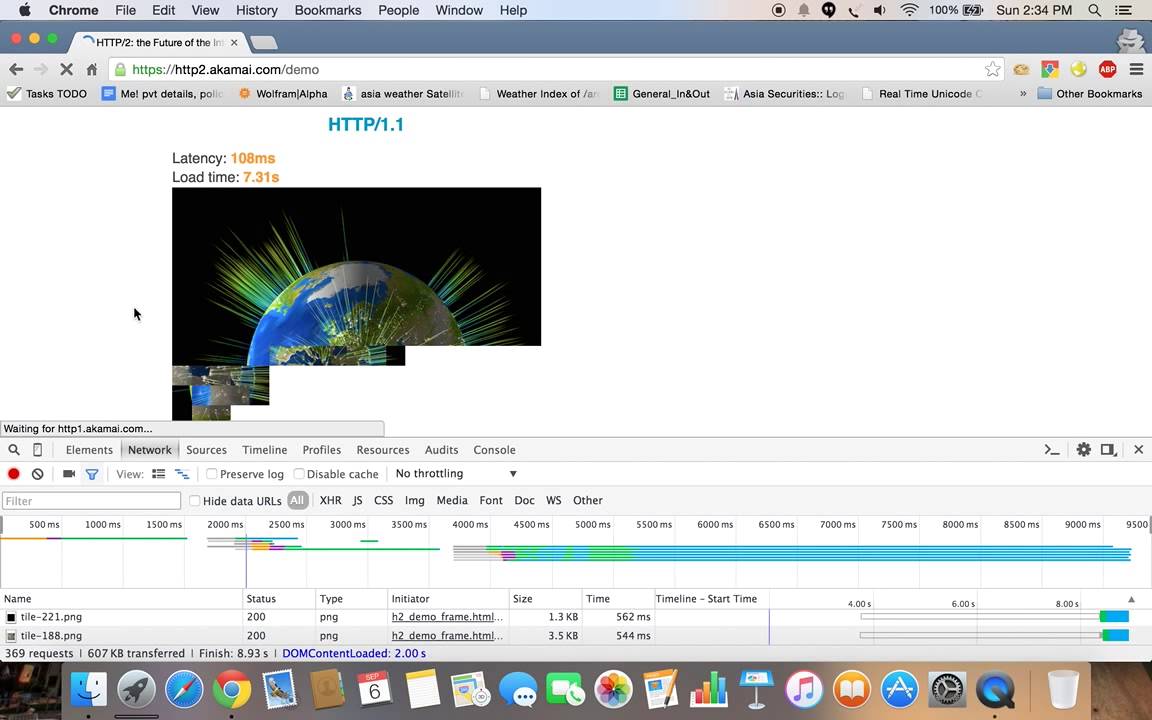This screenshot has width=1152, height=720.
Task: Bookmark this page with the star
Action: tap(993, 69)
